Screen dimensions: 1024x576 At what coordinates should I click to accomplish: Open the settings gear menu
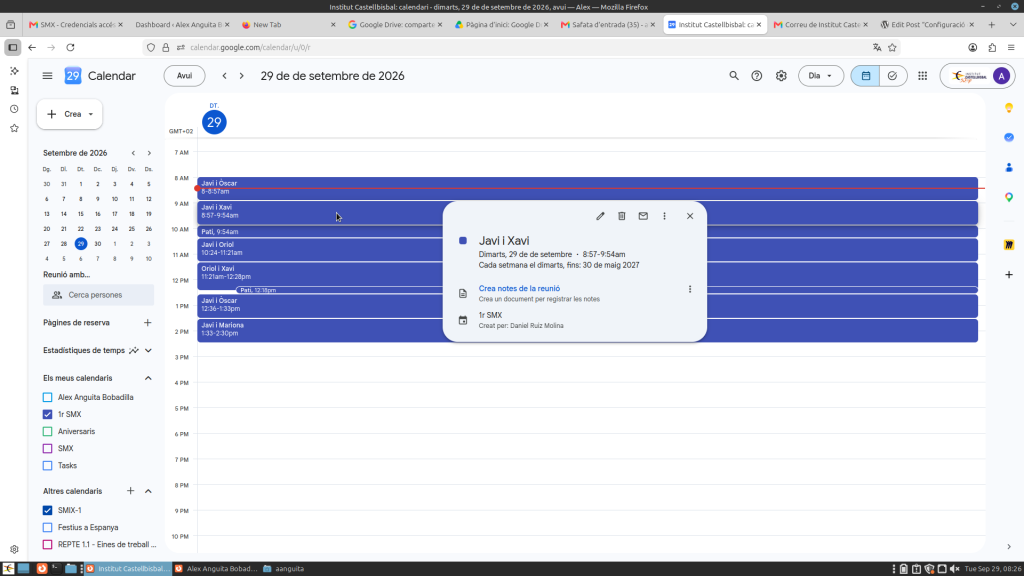[781, 76]
